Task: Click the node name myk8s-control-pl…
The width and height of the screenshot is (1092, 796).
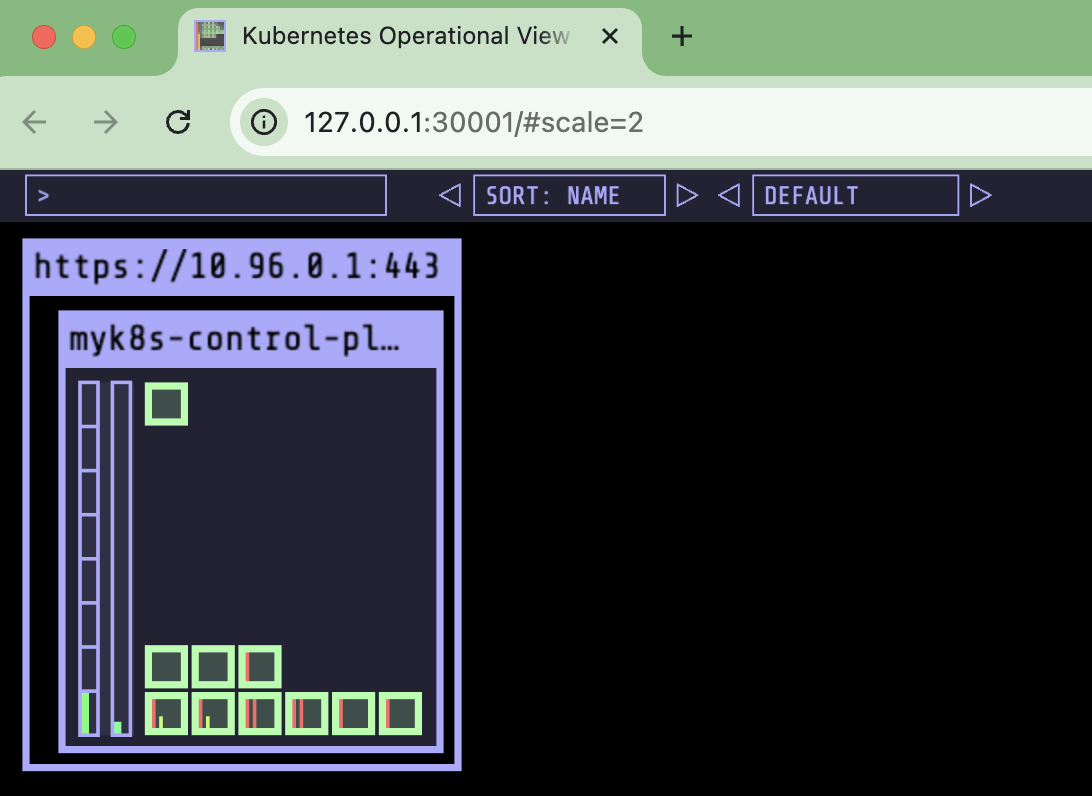Action: [x=235, y=339]
